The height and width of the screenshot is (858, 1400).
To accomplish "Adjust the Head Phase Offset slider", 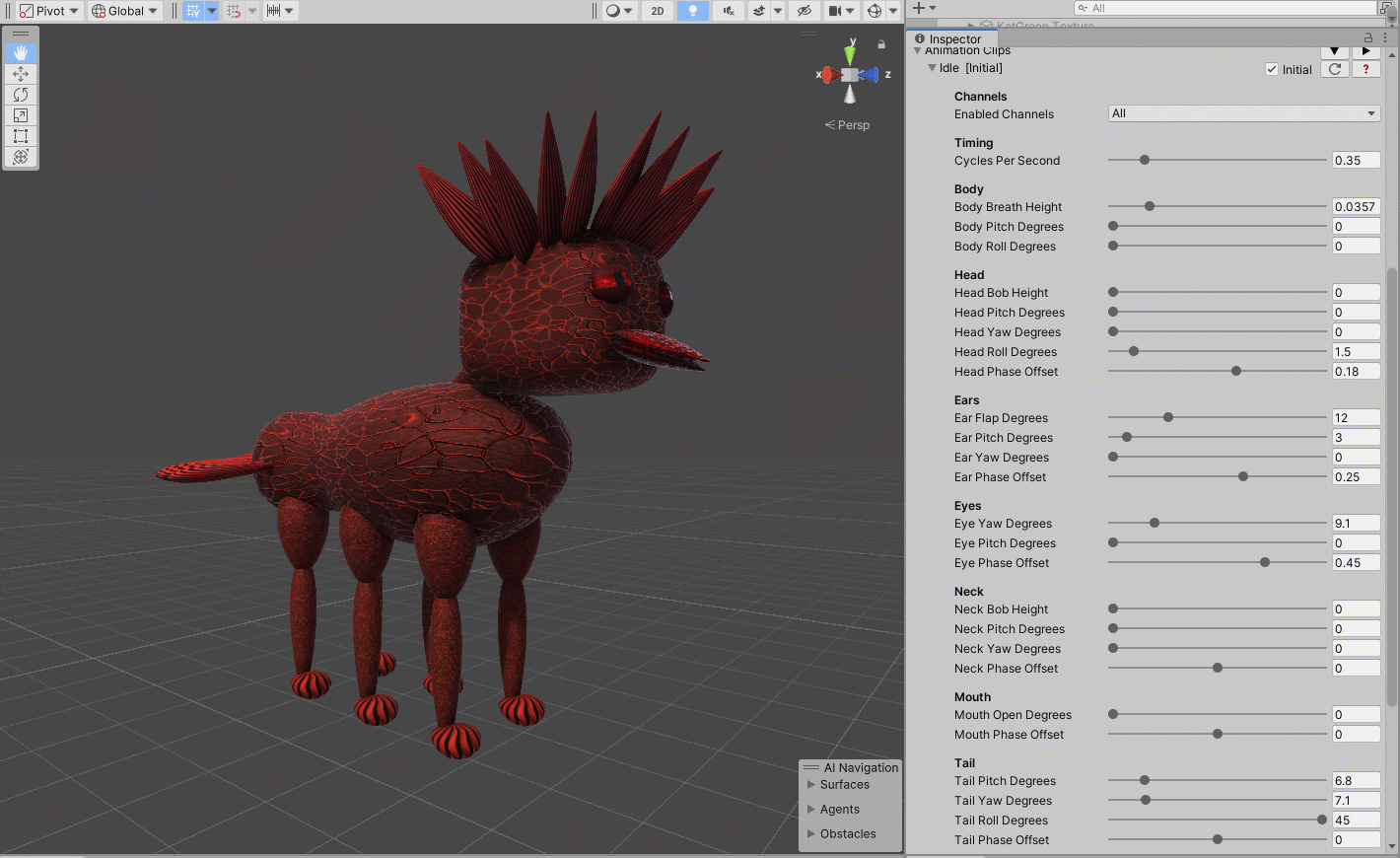I will [1218, 371].
